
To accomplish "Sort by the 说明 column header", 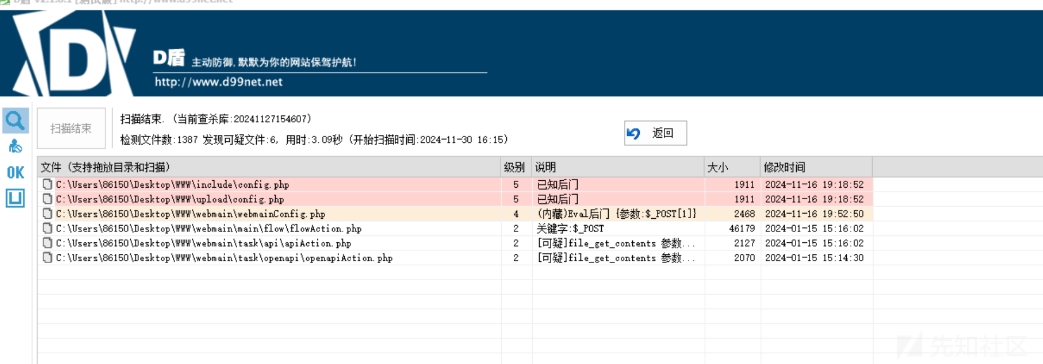I will 618,167.
